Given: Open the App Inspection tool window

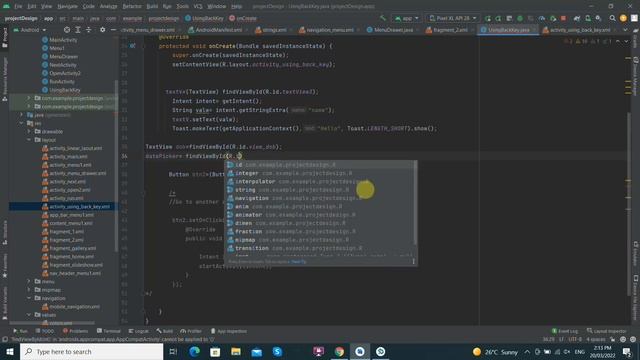Looking at the screenshot, I should tap(229, 331).
